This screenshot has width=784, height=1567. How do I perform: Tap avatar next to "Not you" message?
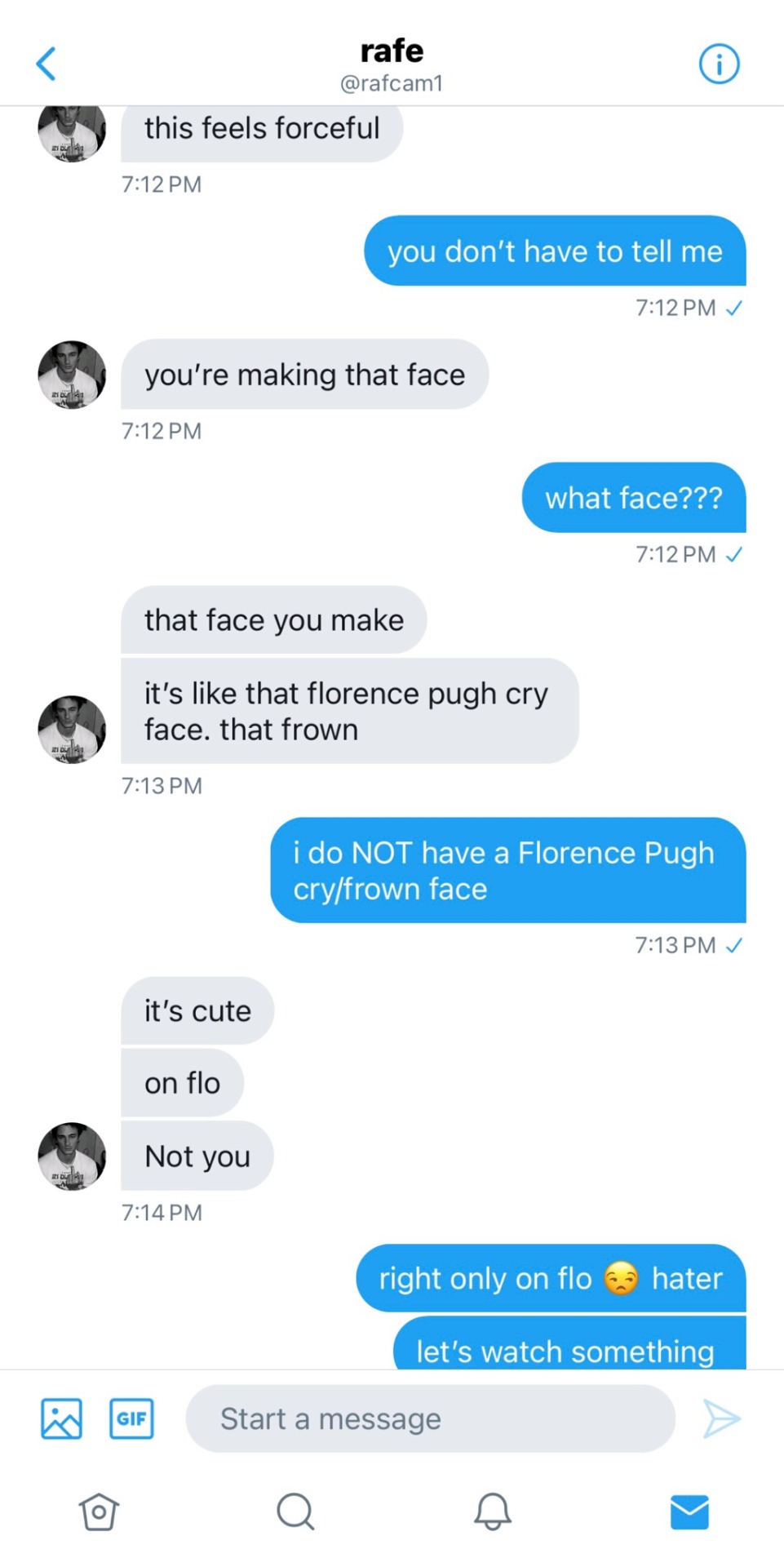click(x=72, y=1156)
